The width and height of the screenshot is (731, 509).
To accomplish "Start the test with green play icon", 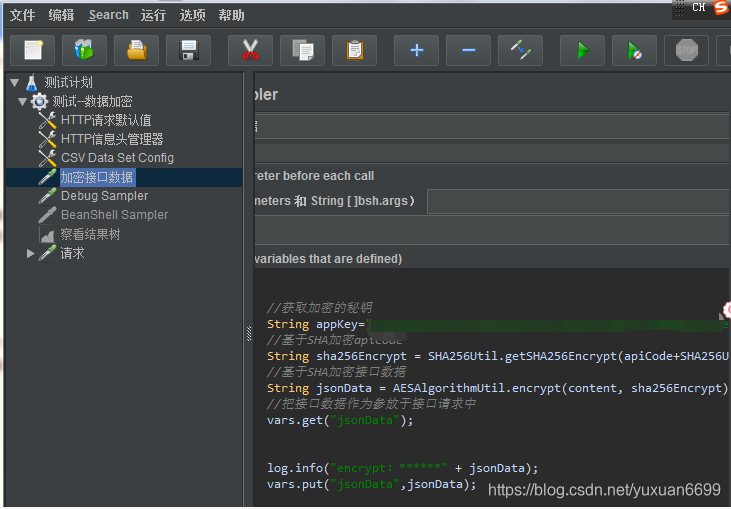I will [582, 50].
